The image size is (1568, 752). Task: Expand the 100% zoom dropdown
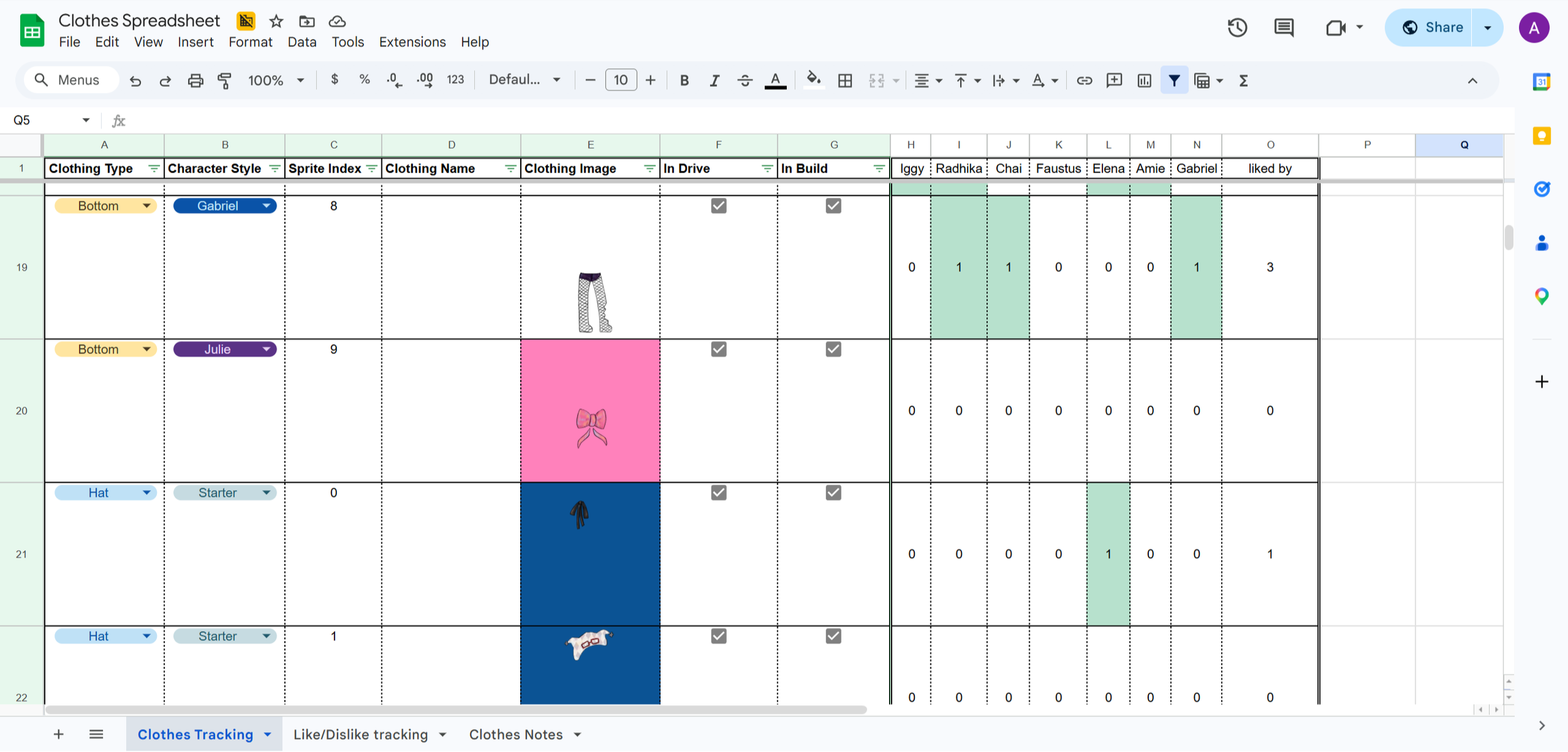pyautogui.click(x=301, y=80)
